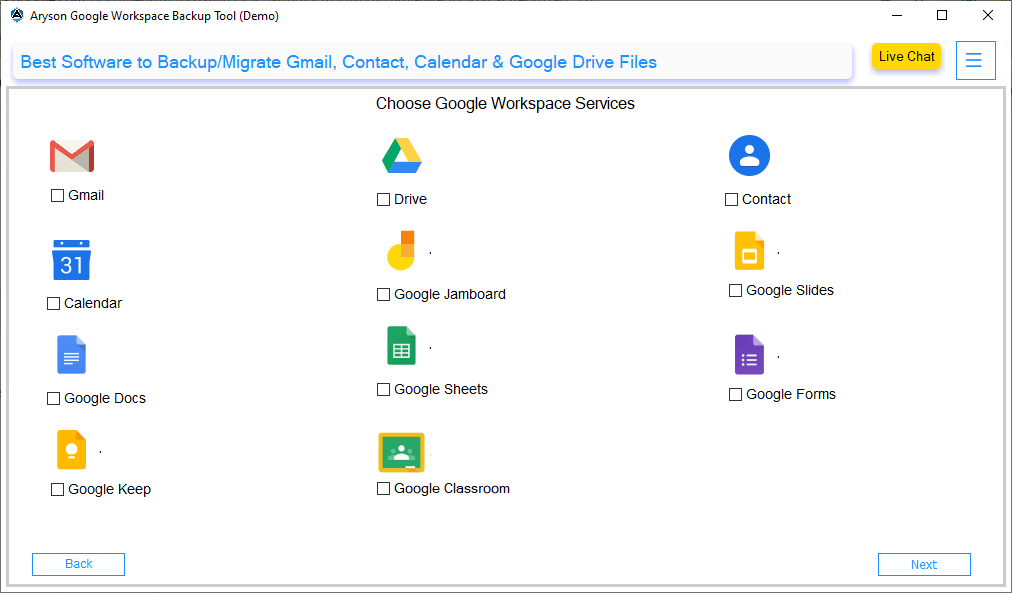The image size is (1012, 593).
Task: Click the green Google Sheets icon
Action: [401, 346]
